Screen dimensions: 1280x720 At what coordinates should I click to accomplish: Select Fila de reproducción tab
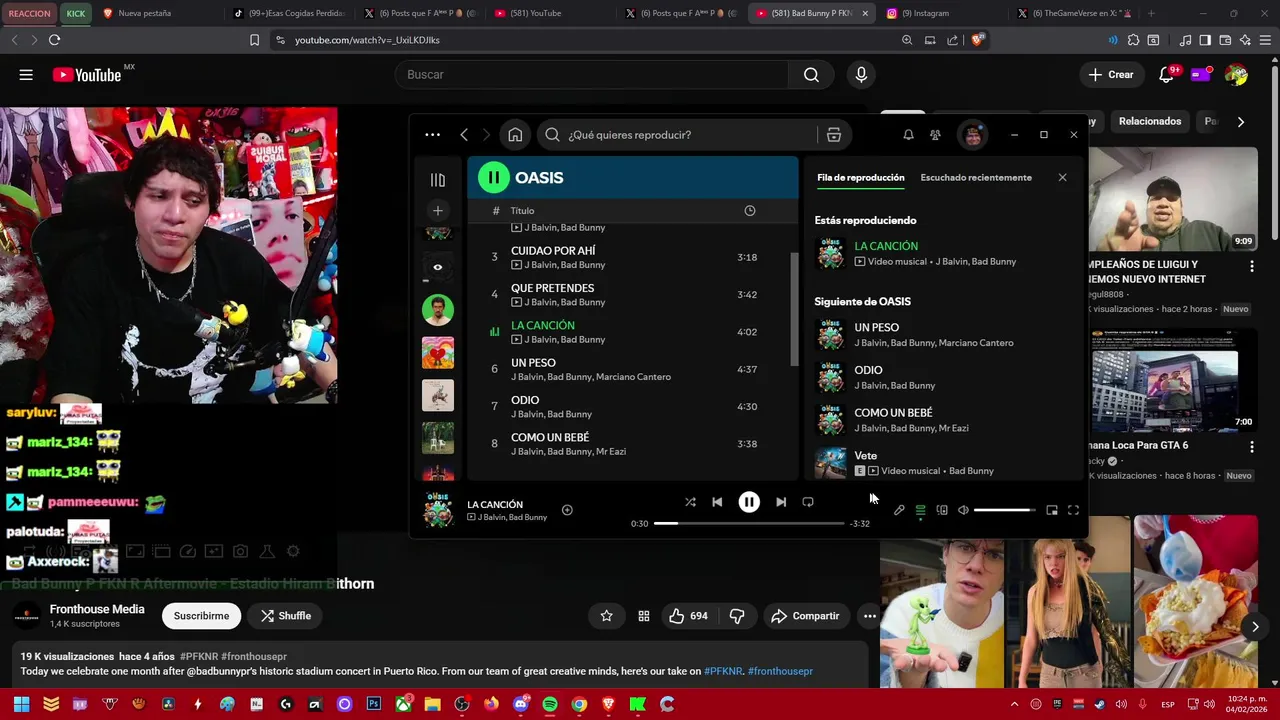860,177
